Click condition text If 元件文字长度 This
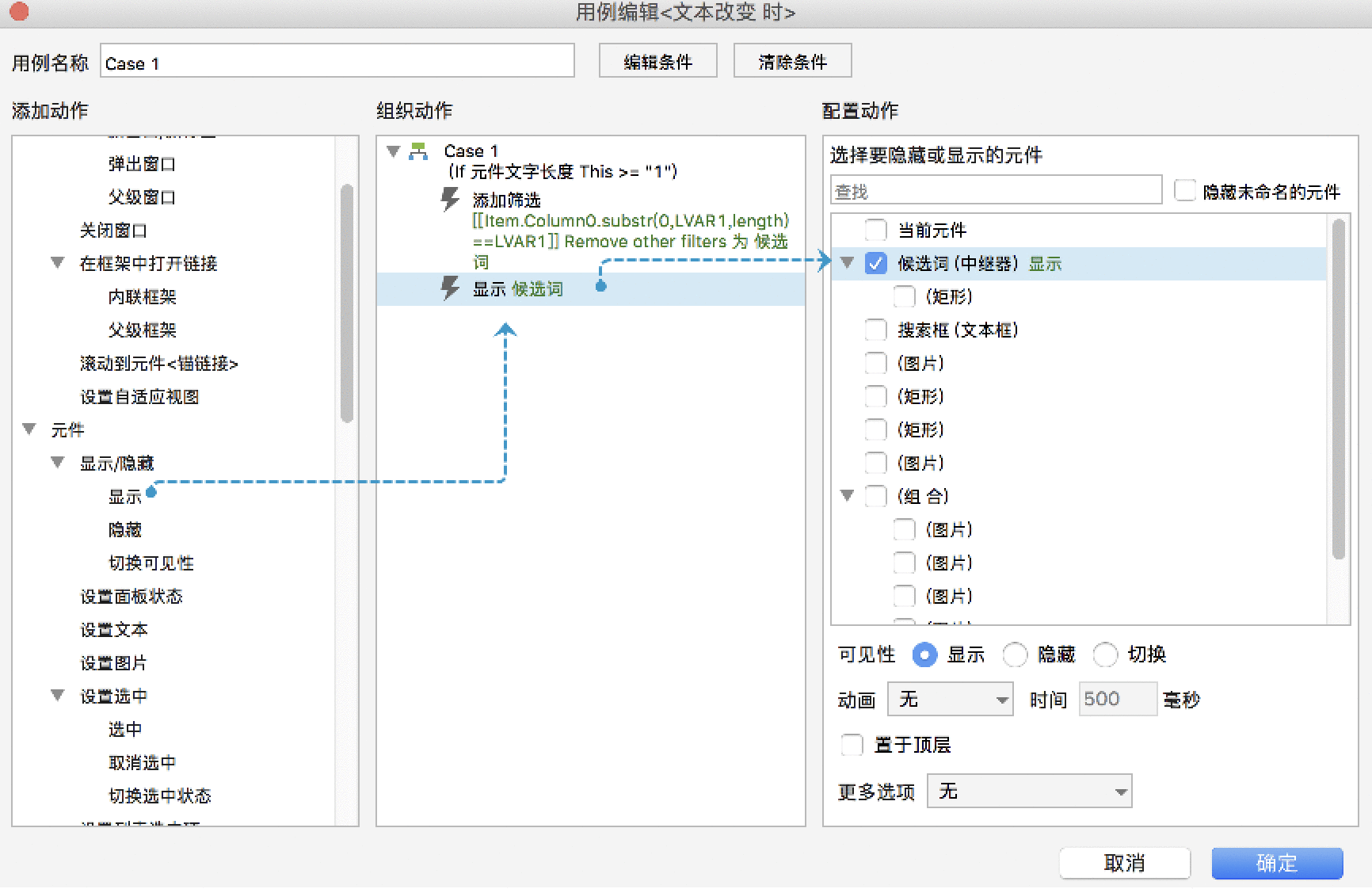The width and height of the screenshot is (1372, 889). coord(562,172)
